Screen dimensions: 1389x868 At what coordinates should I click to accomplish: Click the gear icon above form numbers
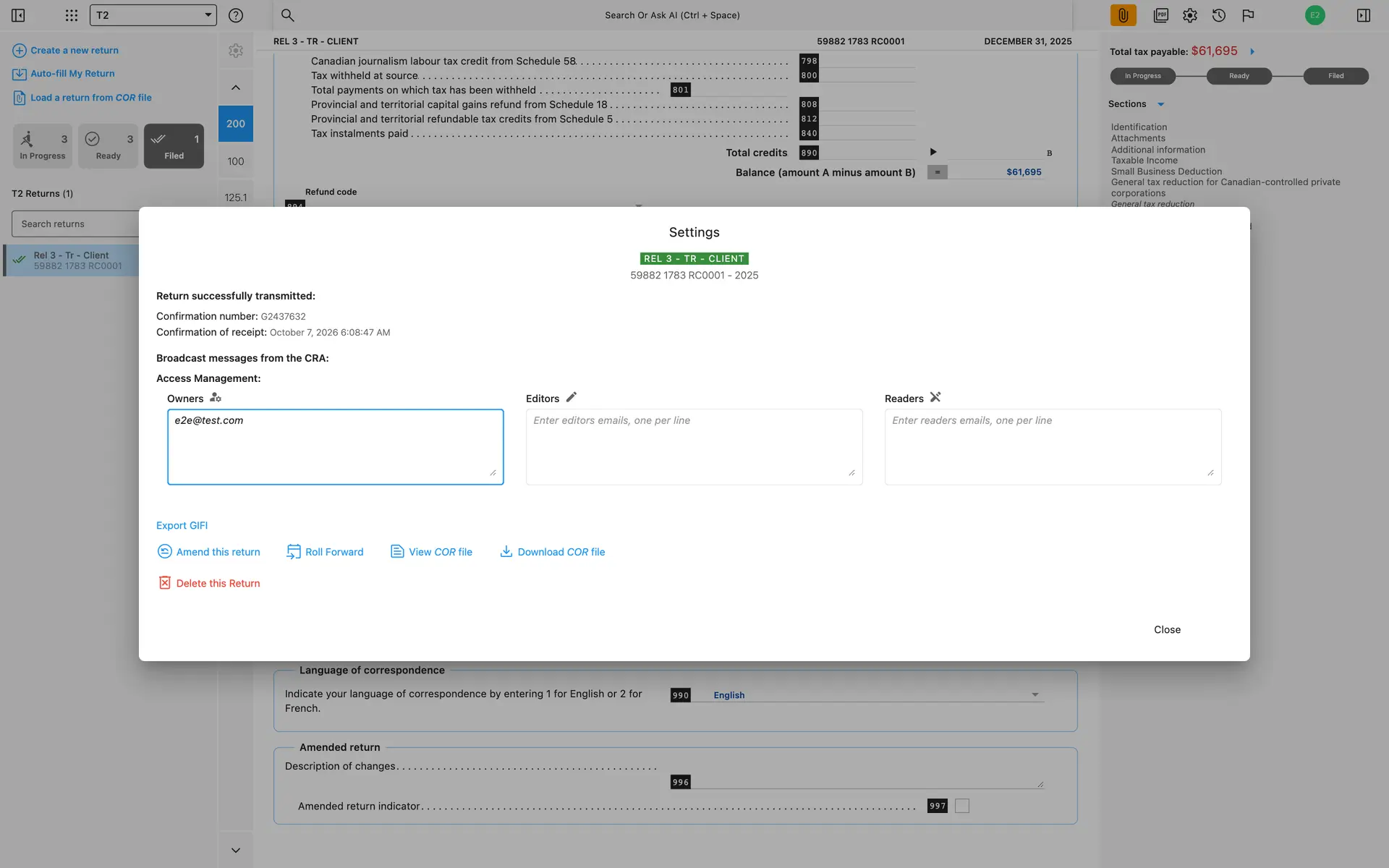point(236,51)
